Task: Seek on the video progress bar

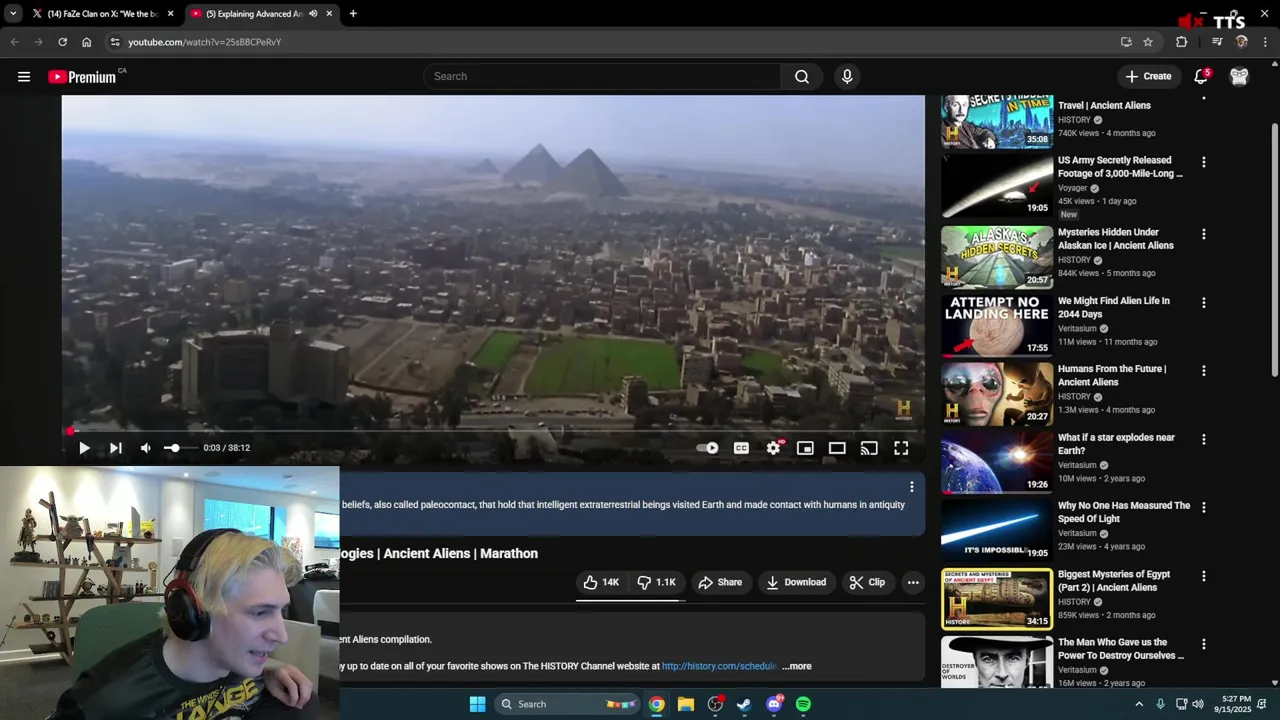Action: coord(493,431)
